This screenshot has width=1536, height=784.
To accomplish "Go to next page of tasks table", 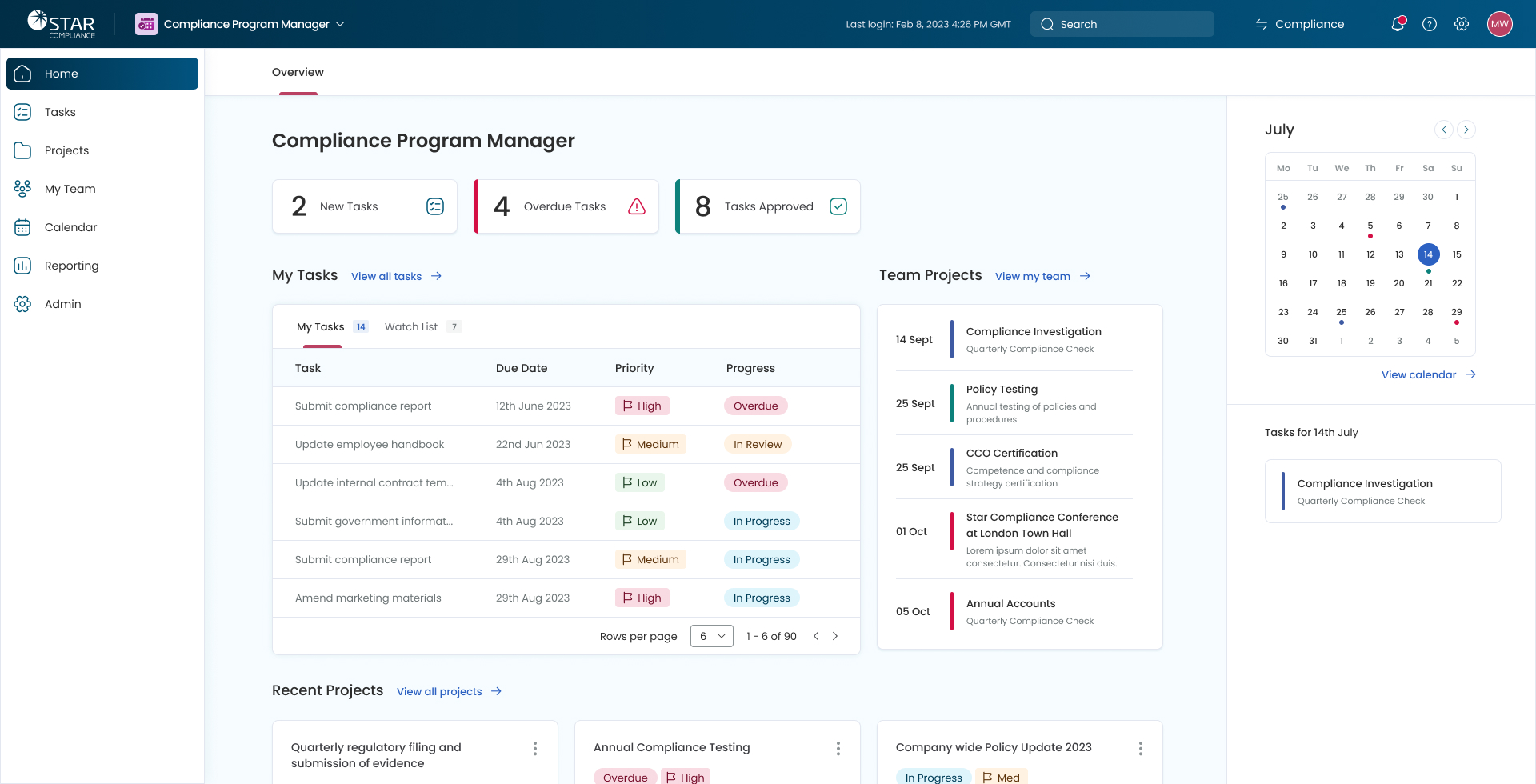I will (x=835, y=636).
